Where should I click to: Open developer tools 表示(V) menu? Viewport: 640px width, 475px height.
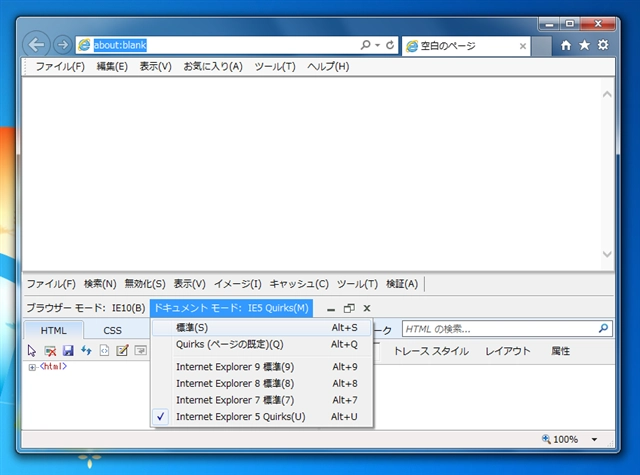pos(190,284)
